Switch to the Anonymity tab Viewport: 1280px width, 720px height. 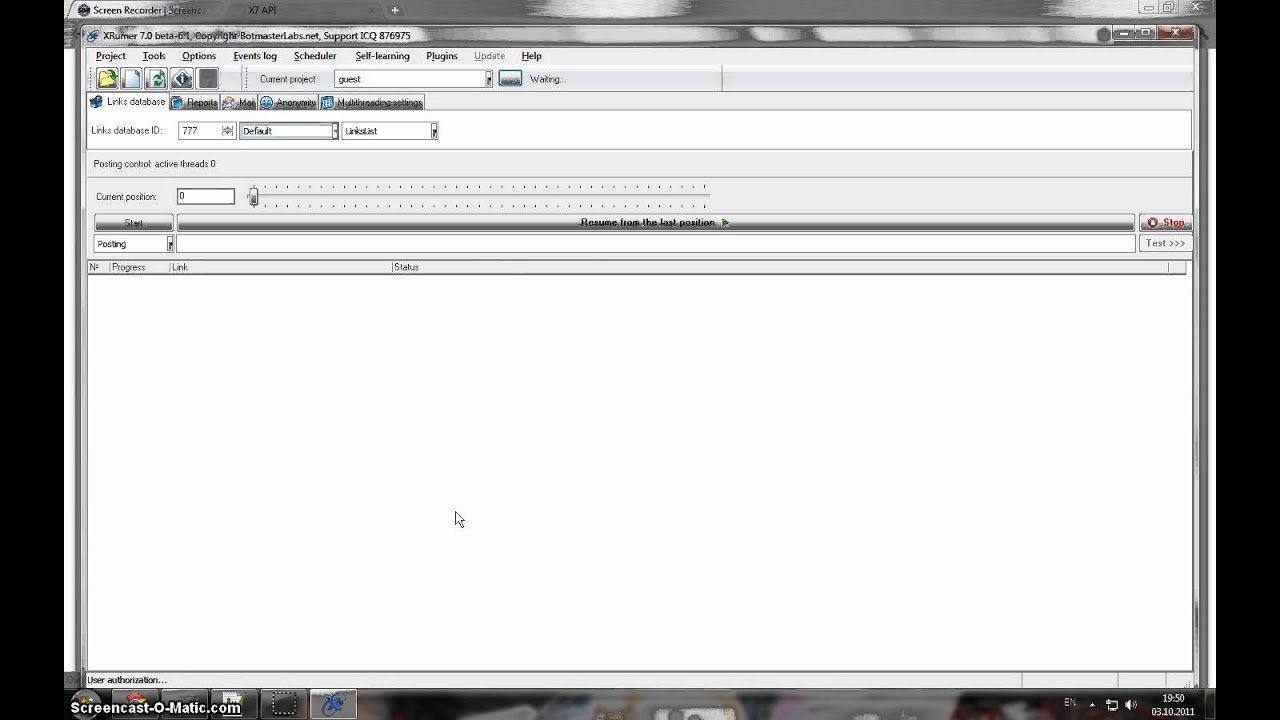coord(289,103)
